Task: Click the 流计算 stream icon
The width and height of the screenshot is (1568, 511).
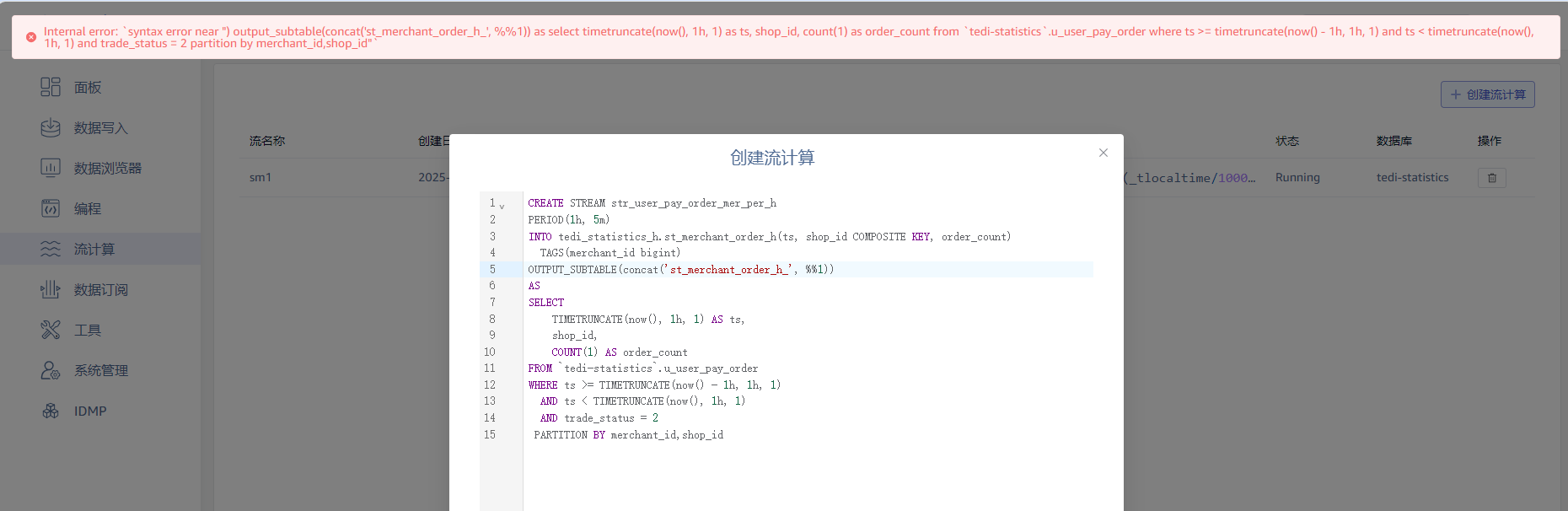Action: coord(51,249)
